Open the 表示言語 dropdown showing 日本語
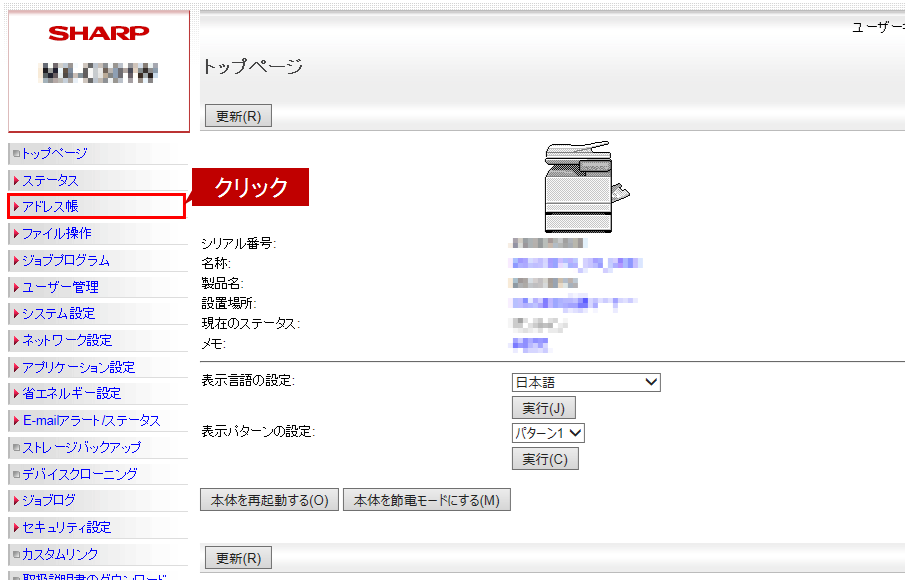The height and width of the screenshot is (584, 917). click(586, 383)
